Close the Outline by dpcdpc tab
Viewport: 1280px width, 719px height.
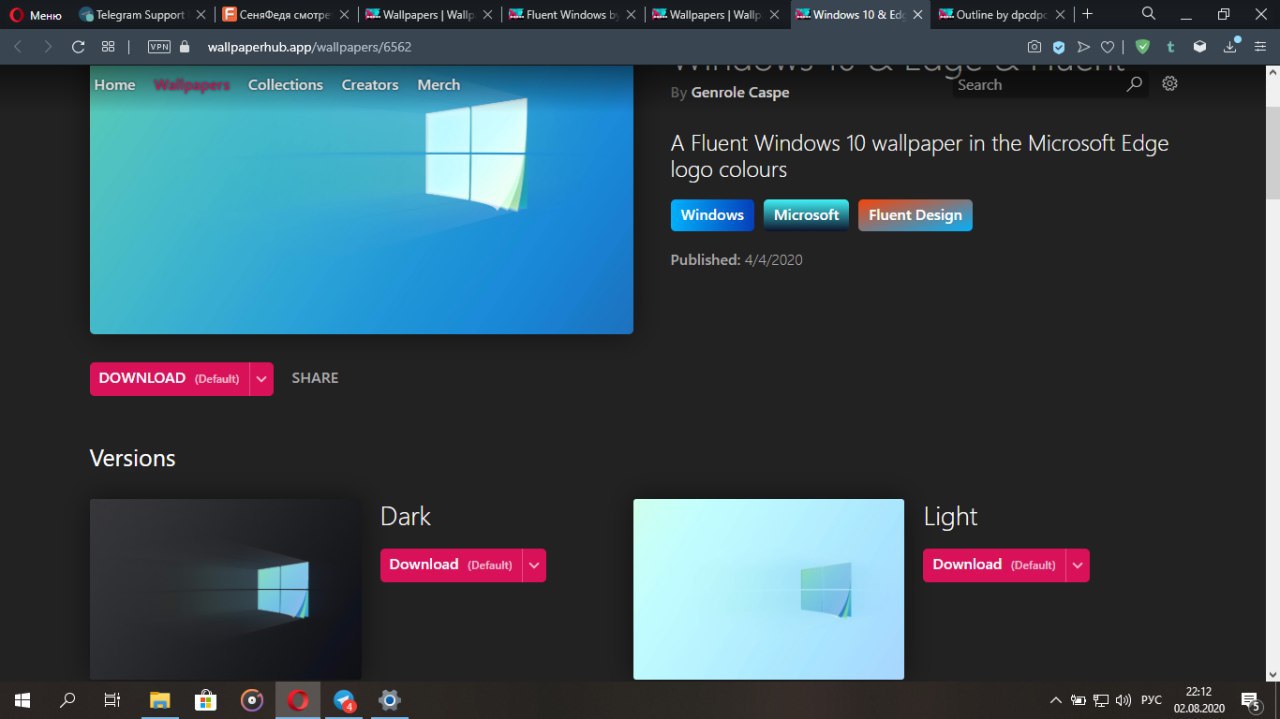[x=1061, y=15]
